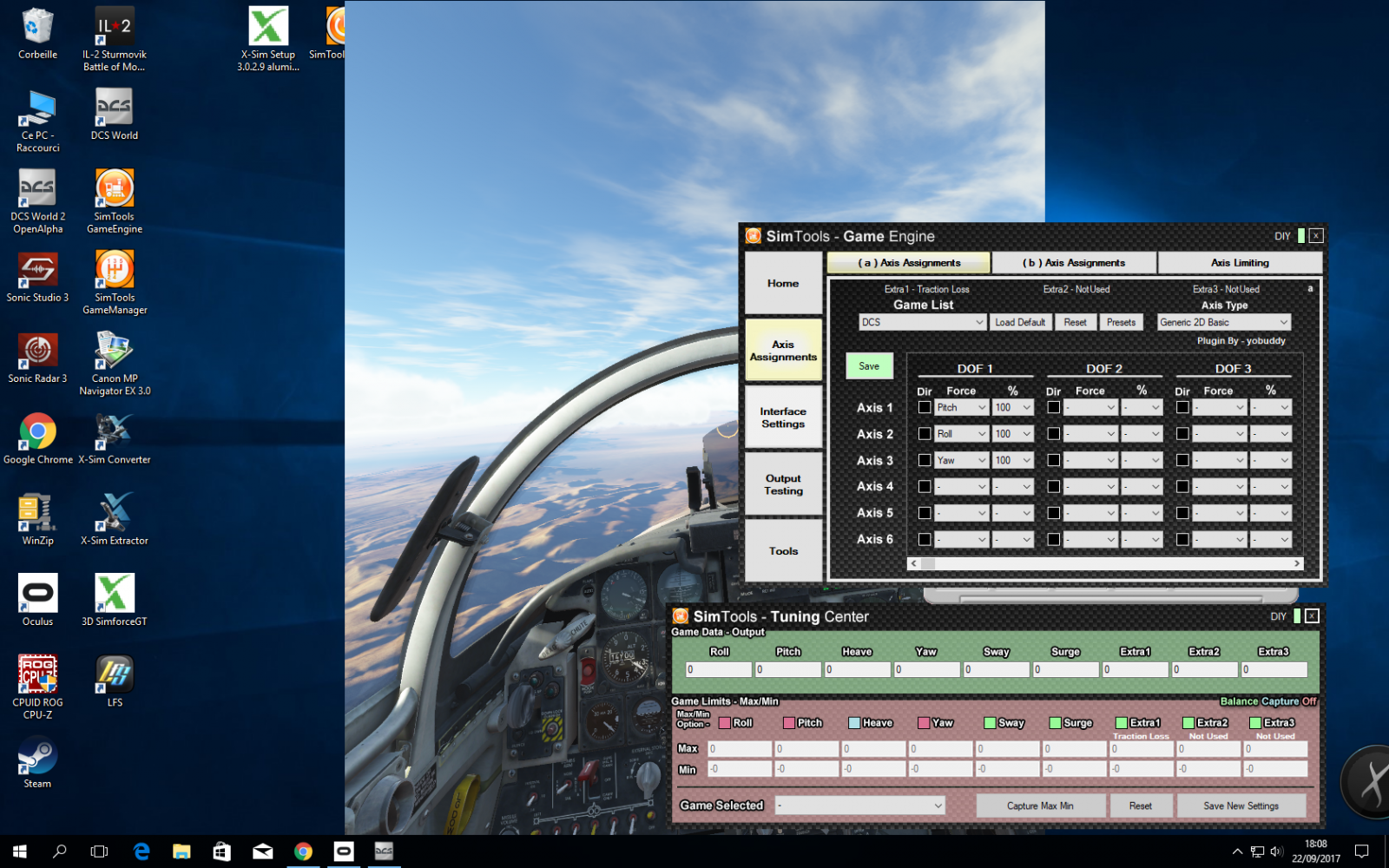This screenshot has width=1389, height=868.
Task: Toggle Axis 2 DOF 1 Dir checkbox
Action: coord(925,434)
